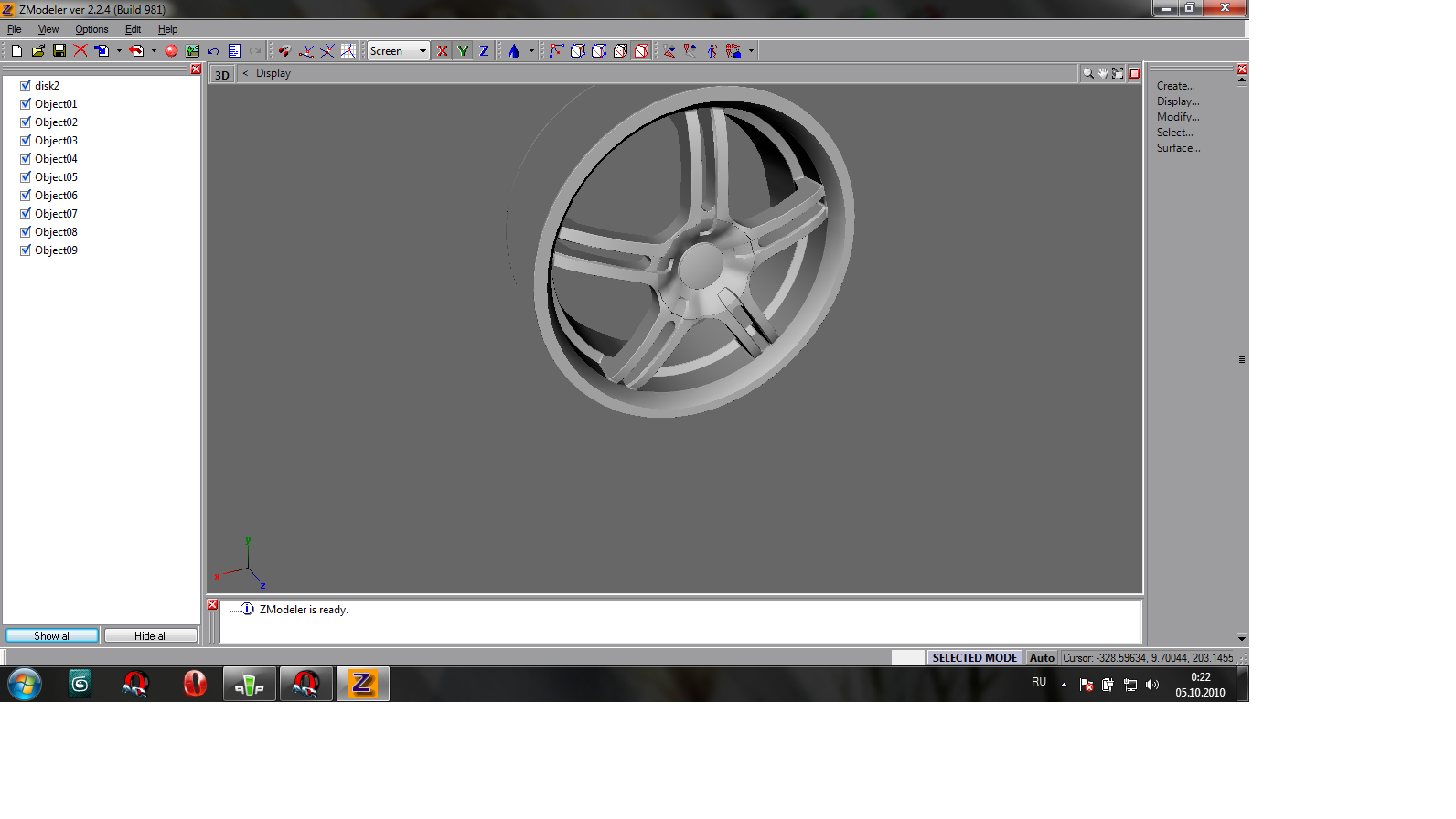Open the Options menu

click(x=91, y=29)
